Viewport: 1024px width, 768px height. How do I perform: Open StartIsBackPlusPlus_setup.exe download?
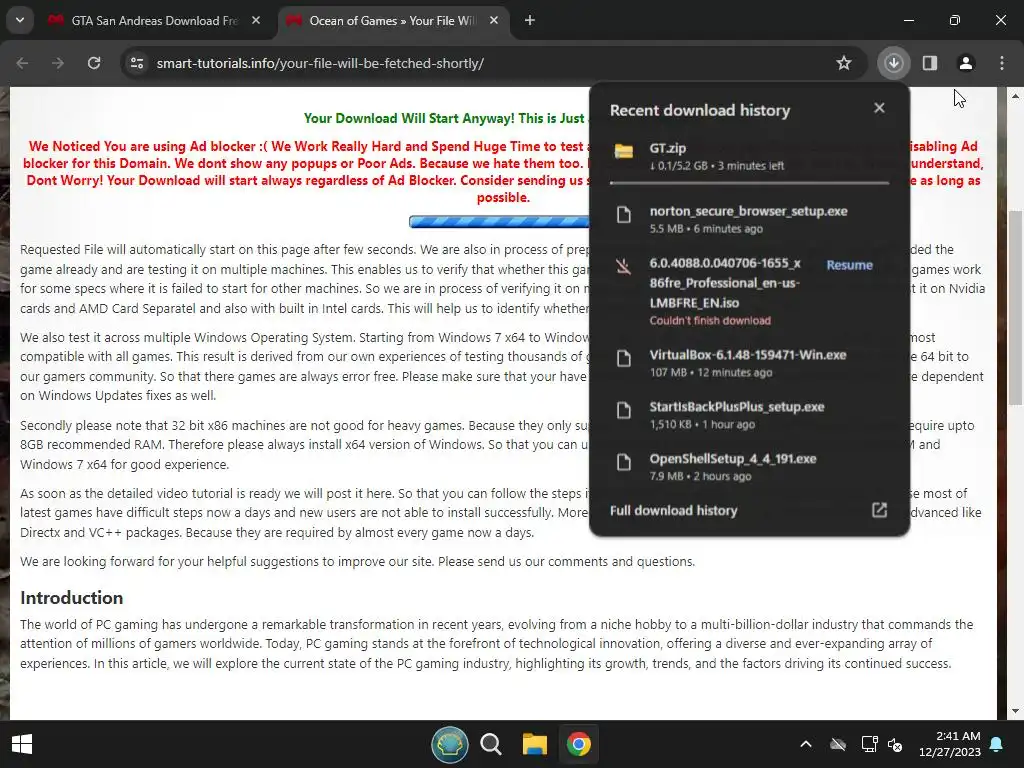[749, 415]
